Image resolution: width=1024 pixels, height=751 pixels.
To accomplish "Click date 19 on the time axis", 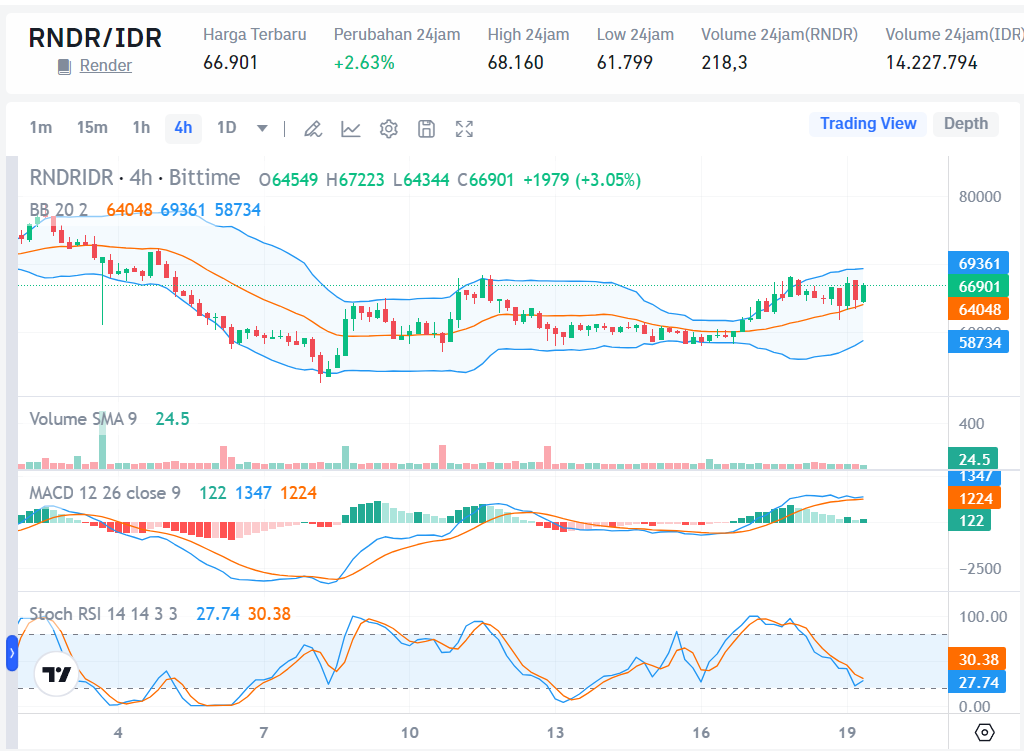I will [x=847, y=733].
